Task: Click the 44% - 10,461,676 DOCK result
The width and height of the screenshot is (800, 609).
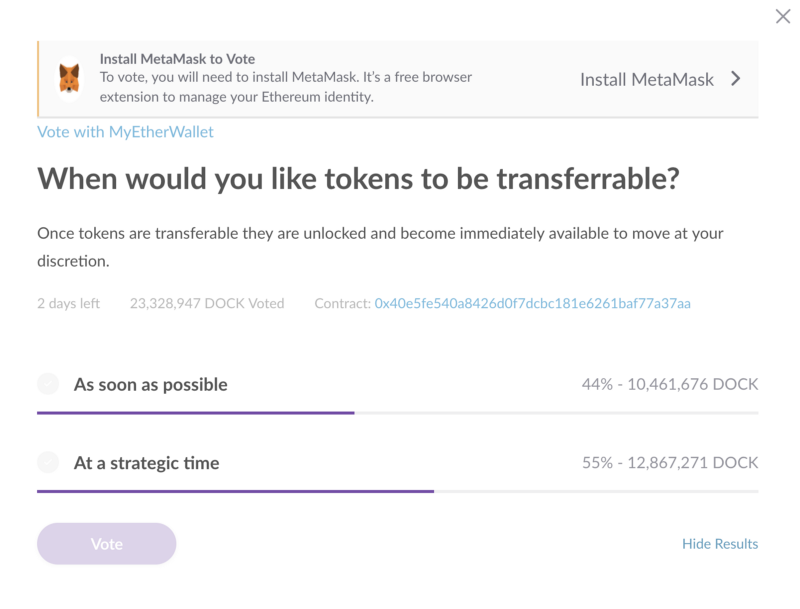Action: pyautogui.click(x=670, y=384)
